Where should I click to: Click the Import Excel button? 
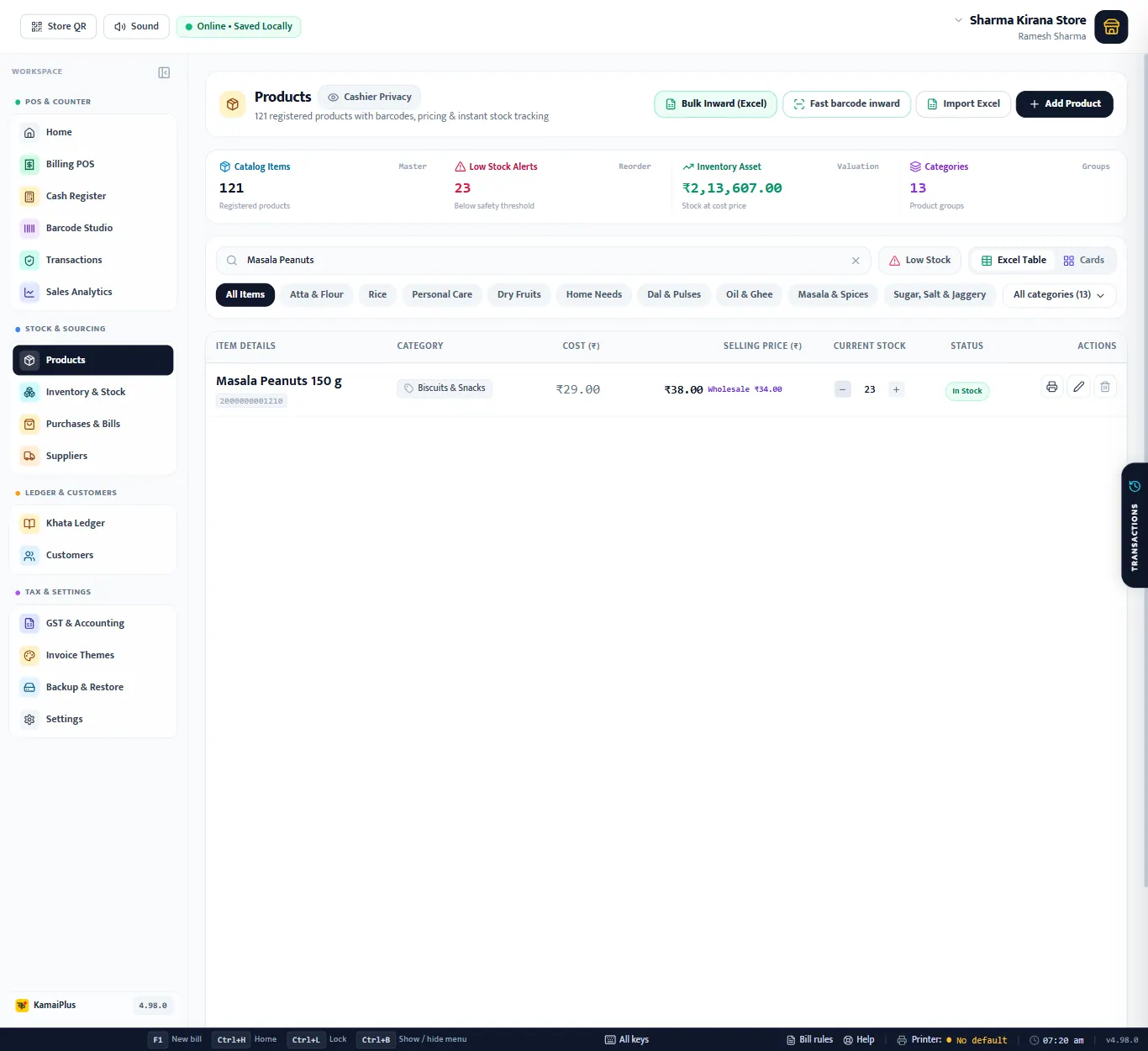click(963, 104)
